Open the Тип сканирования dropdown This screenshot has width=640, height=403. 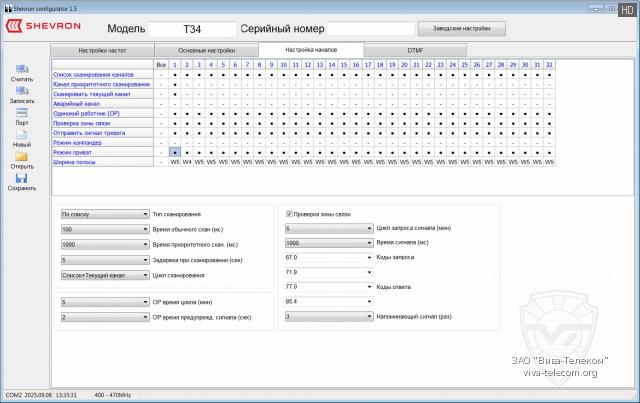pyautogui.click(x=104, y=214)
